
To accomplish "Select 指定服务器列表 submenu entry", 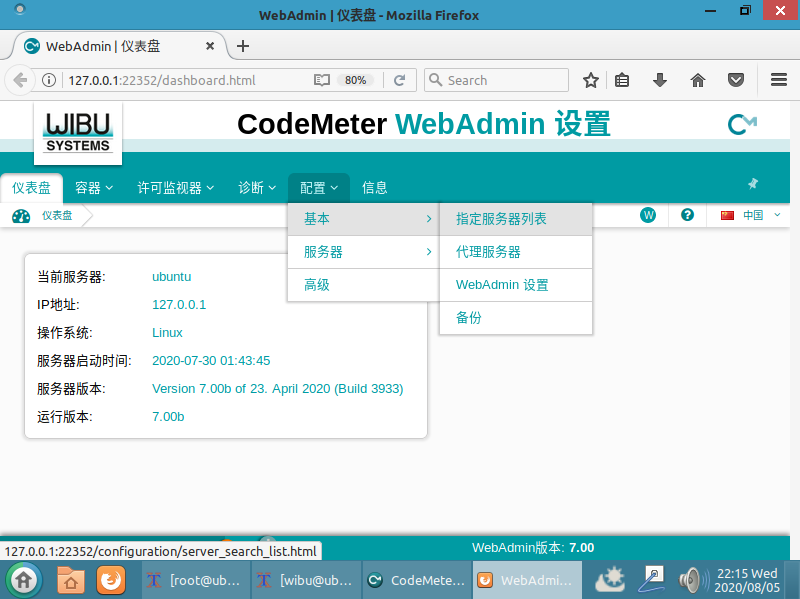I will pos(516,219).
